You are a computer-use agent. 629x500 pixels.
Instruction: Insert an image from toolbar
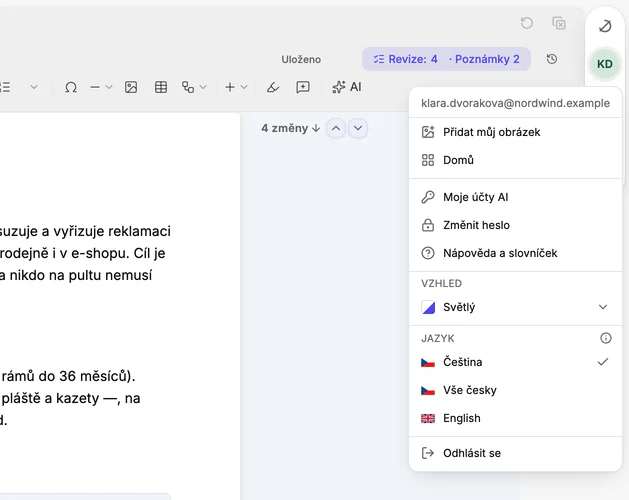point(131,87)
